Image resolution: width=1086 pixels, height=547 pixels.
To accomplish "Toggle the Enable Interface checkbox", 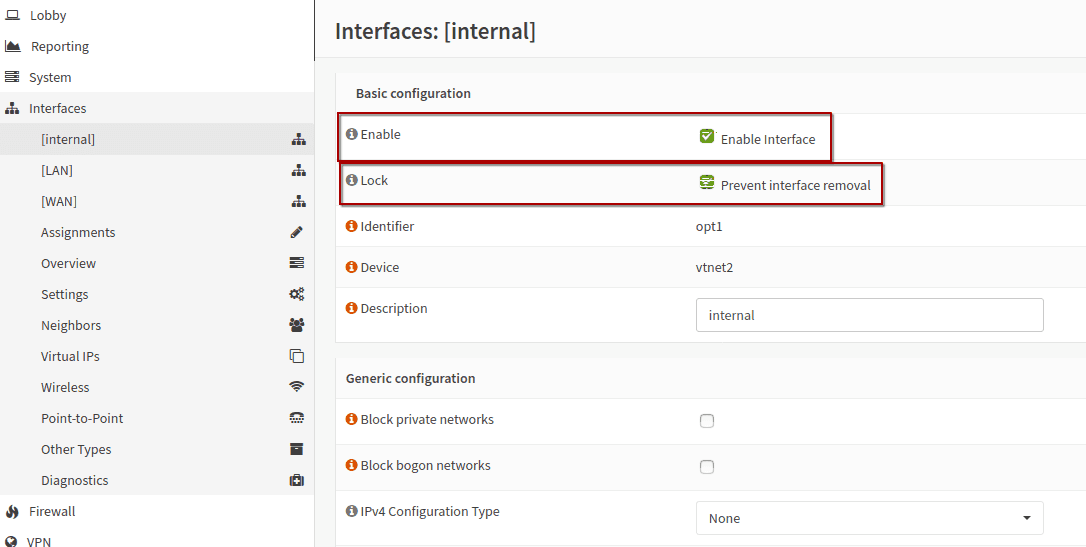I will click(706, 136).
